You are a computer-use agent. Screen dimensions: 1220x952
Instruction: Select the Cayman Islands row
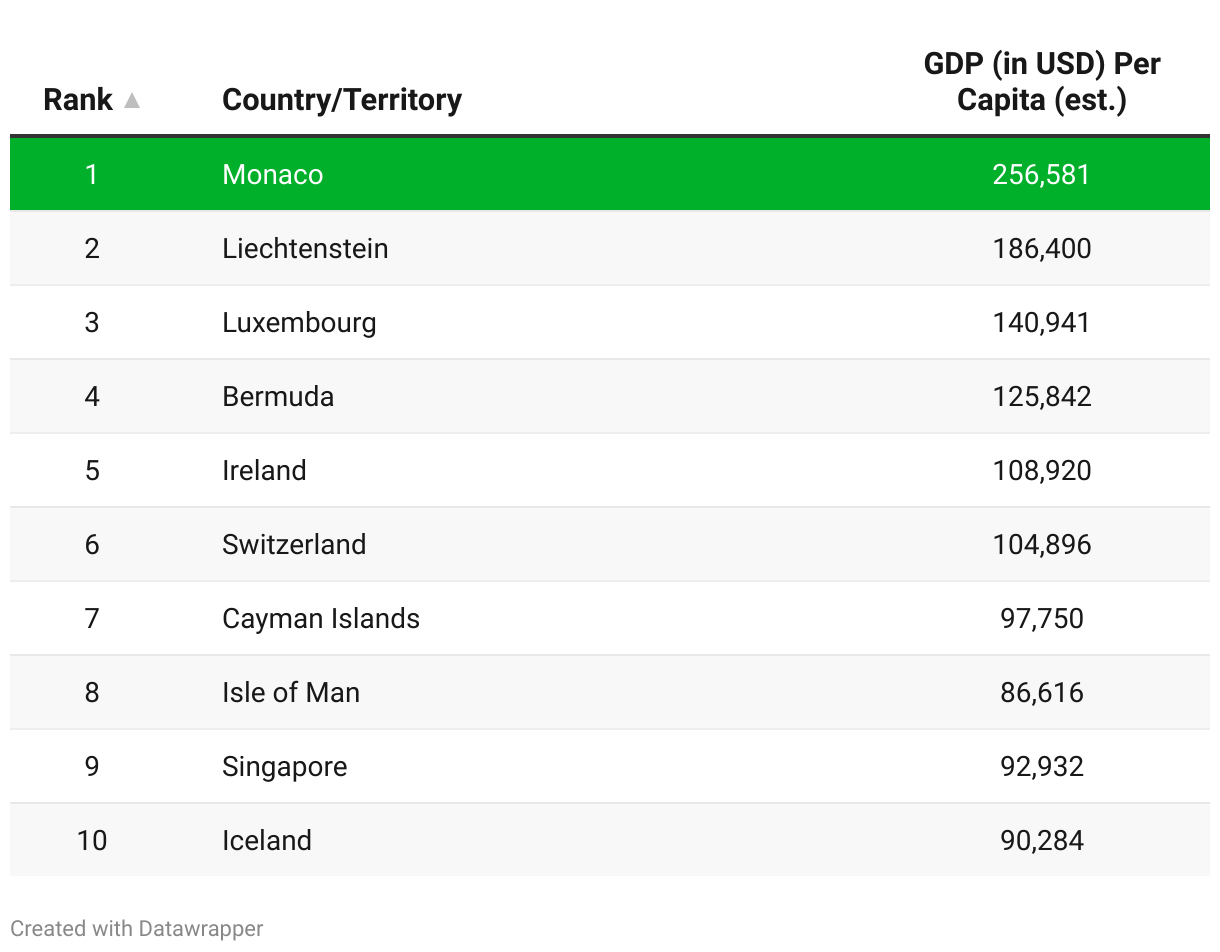pyautogui.click(x=609, y=618)
